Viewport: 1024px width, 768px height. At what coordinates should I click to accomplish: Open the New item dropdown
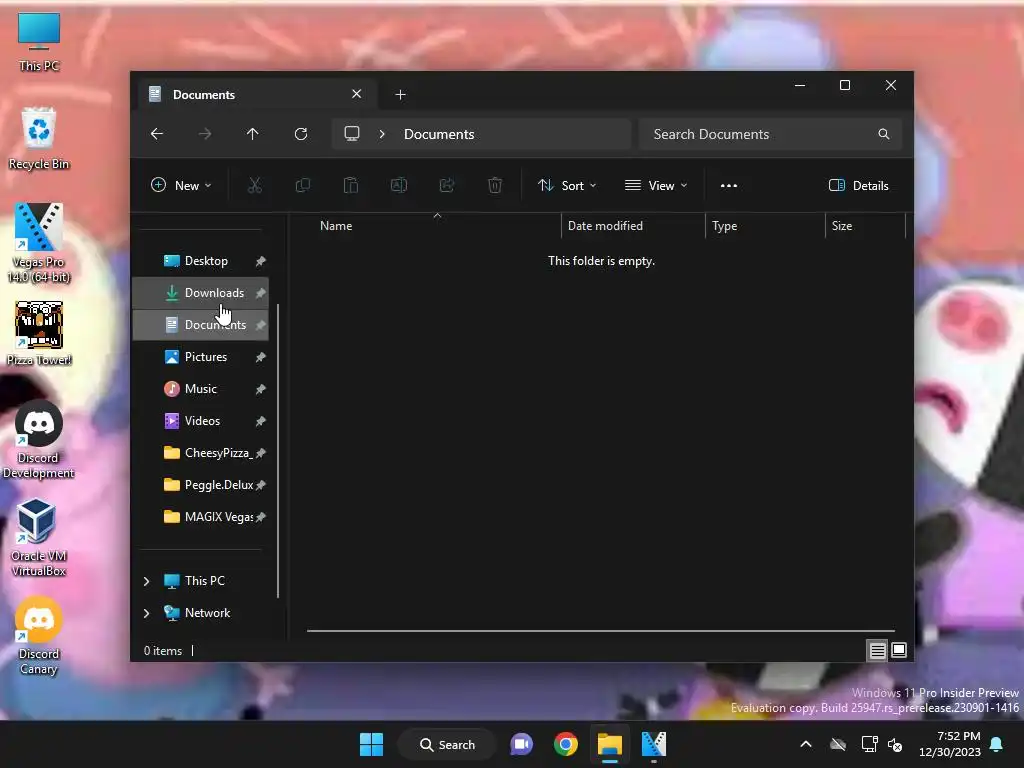[181, 185]
